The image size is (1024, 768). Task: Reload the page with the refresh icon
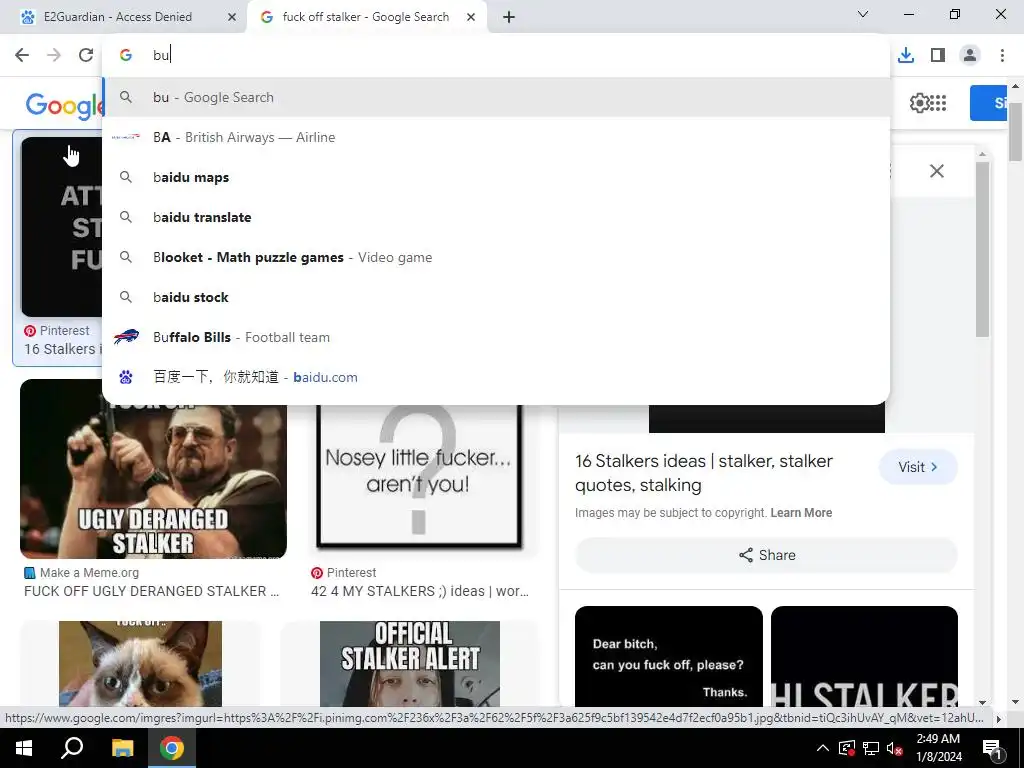[86, 55]
